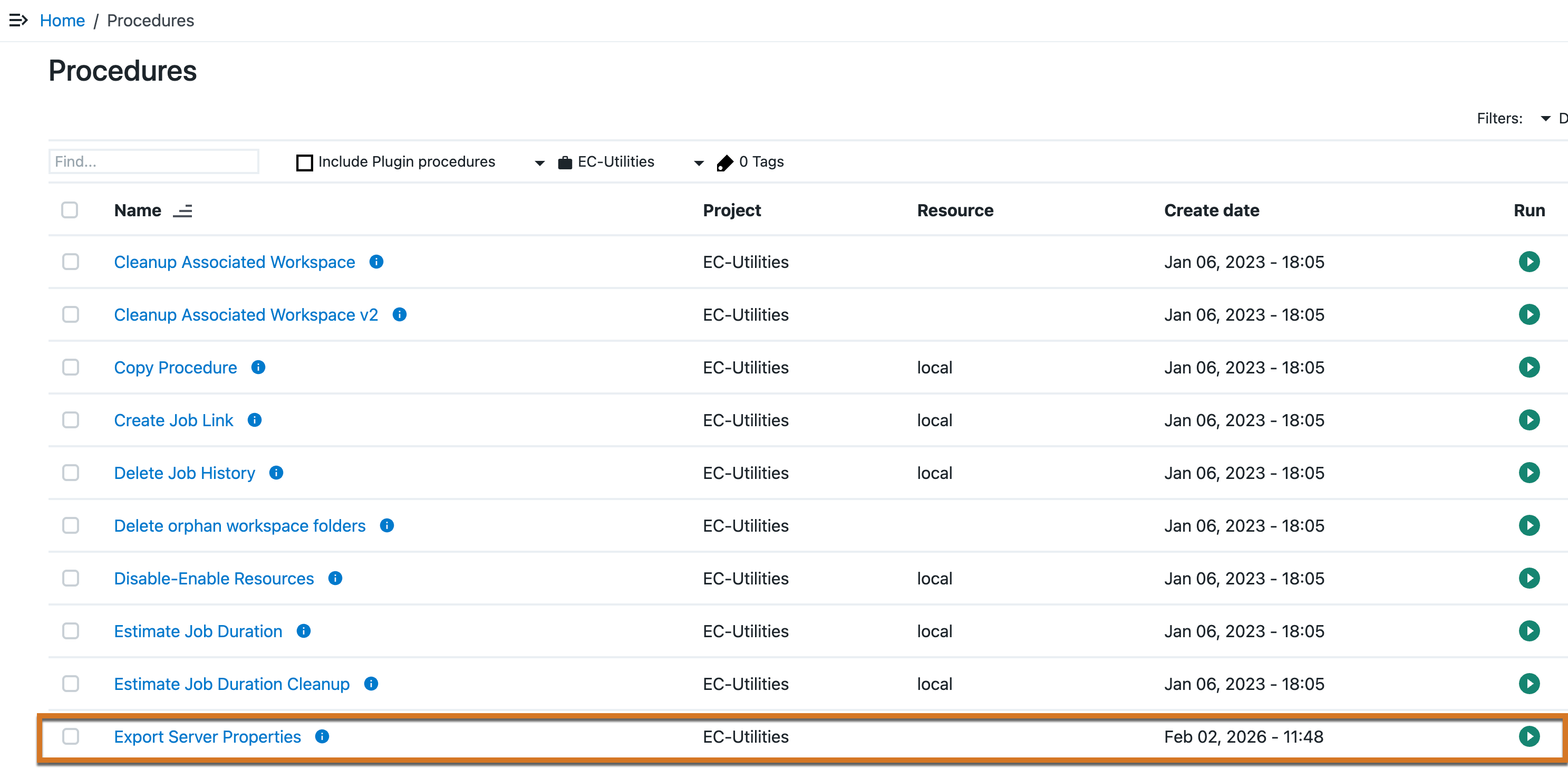Open the project briefcase icon filter
1568x768 pixels.
(x=566, y=161)
